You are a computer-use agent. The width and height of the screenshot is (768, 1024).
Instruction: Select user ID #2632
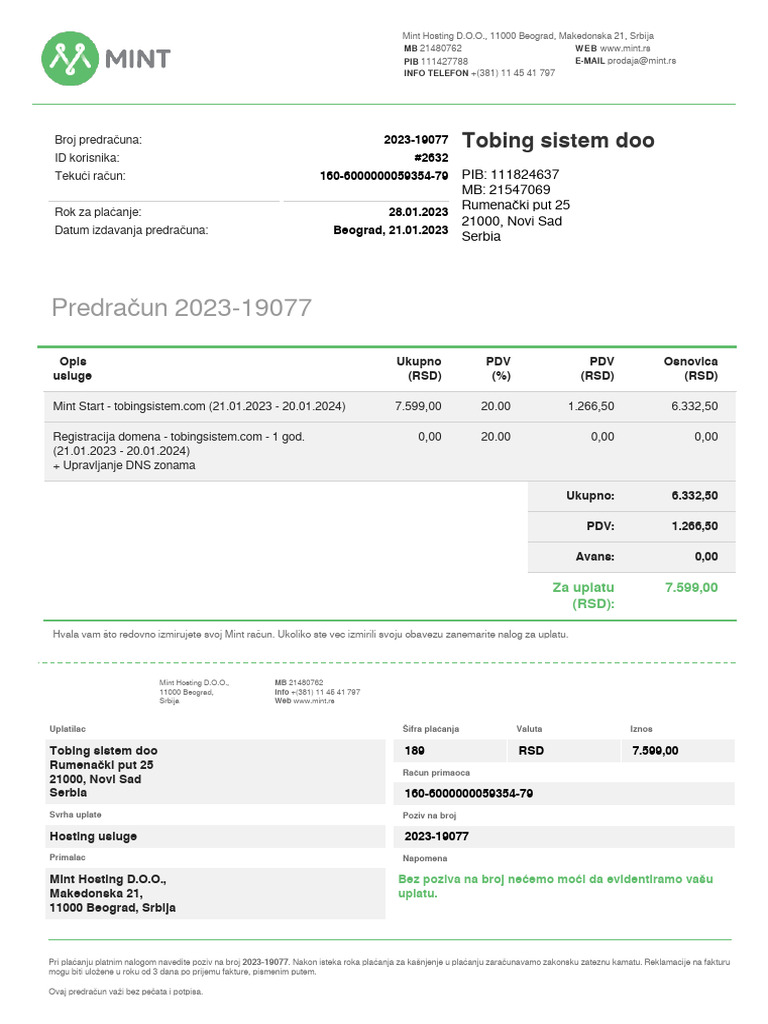(431, 157)
